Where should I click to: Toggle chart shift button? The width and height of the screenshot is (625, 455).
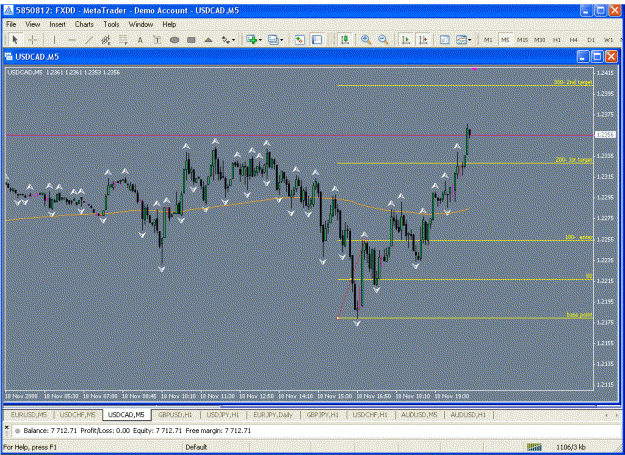click(x=423, y=39)
